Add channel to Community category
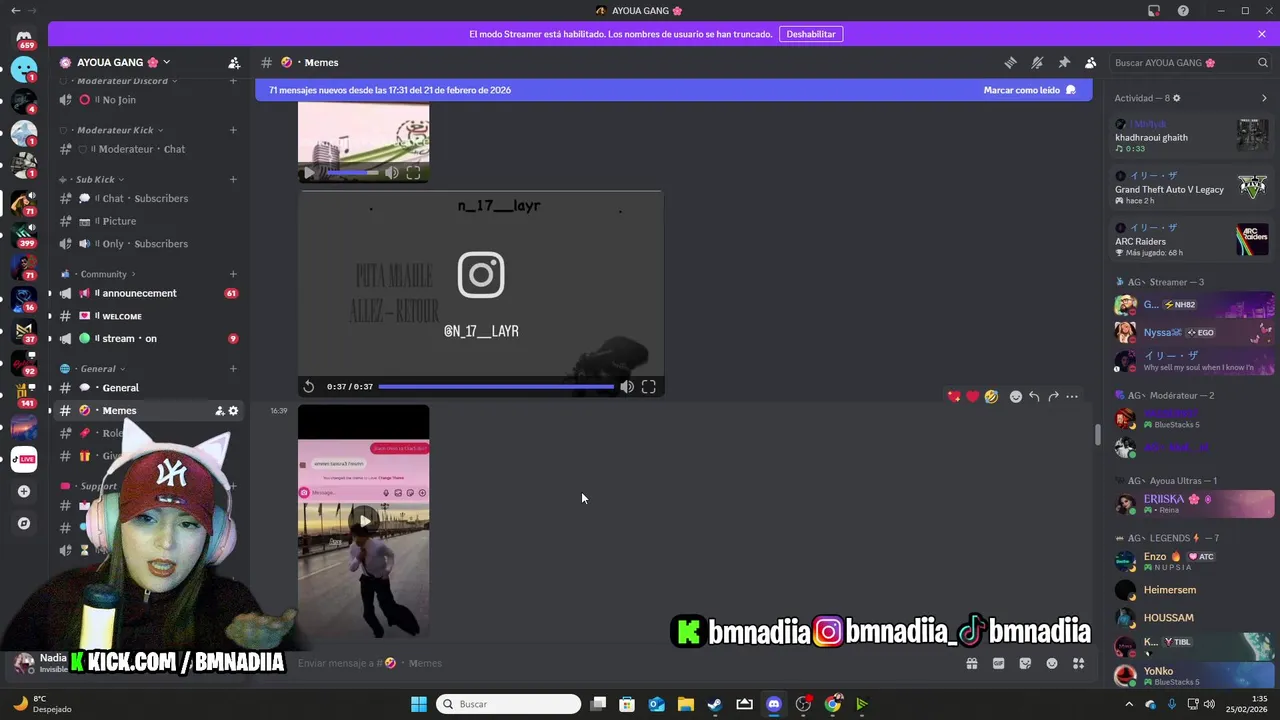The height and width of the screenshot is (720, 1280). coord(233,274)
